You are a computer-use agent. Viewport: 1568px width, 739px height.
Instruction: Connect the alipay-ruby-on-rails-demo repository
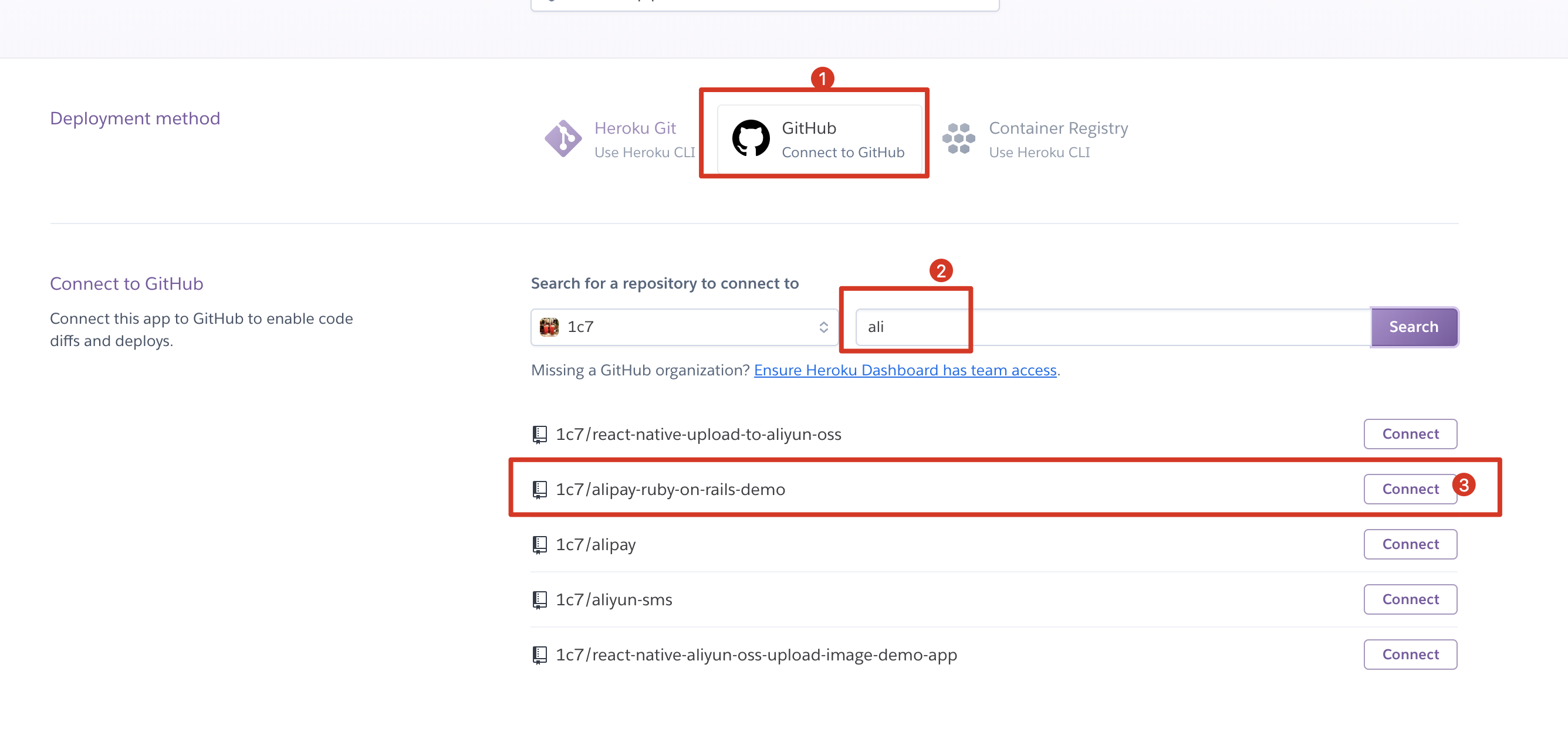tap(1410, 489)
